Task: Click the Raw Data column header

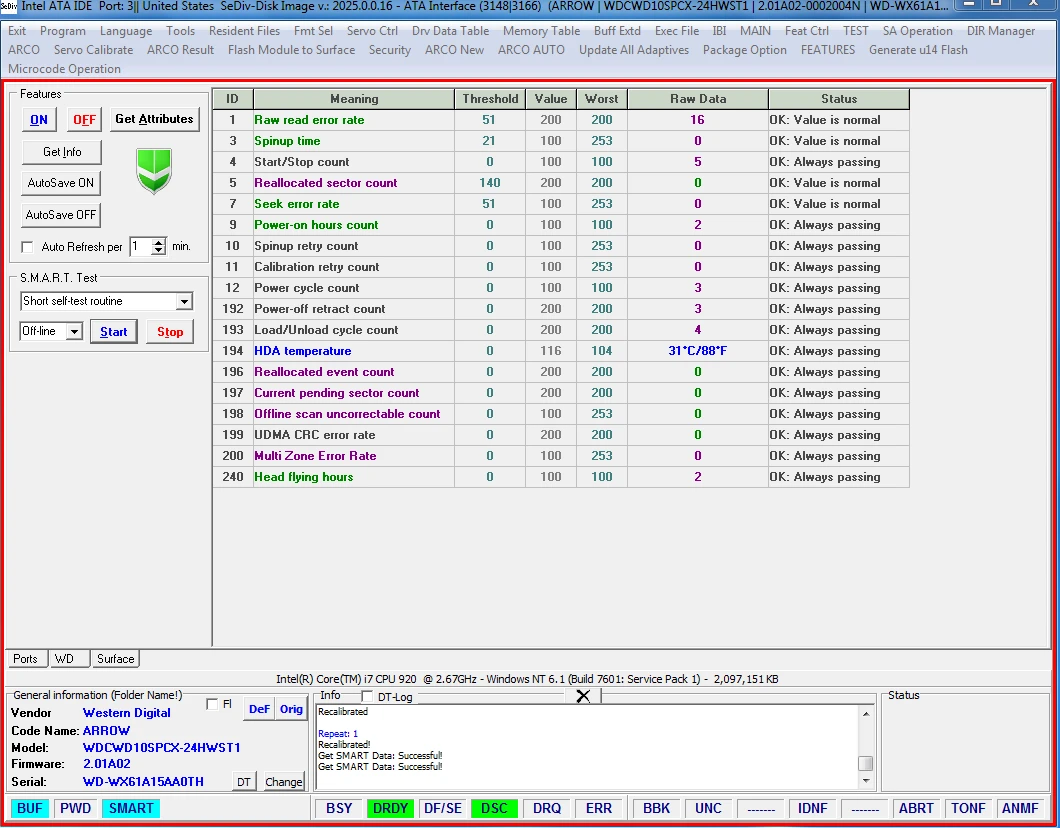Action: pos(698,99)
